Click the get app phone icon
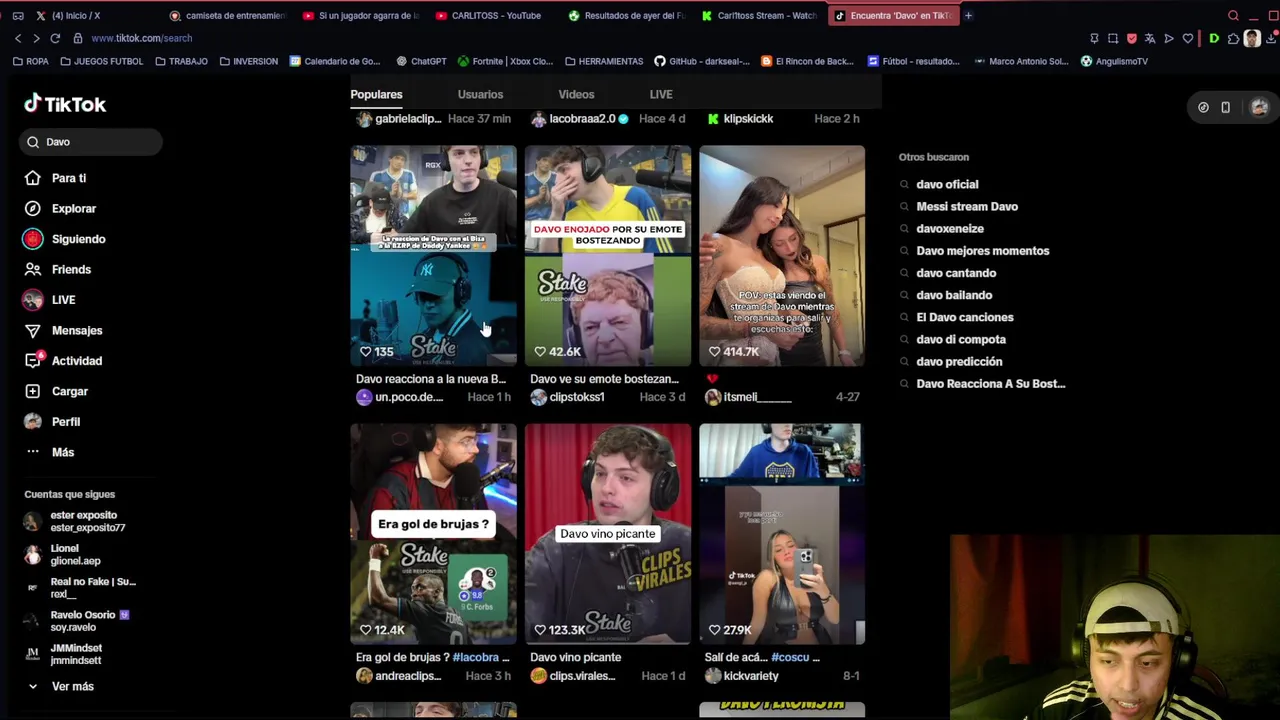Viewport: 1280px width, 720px height. click(1225, 107)
